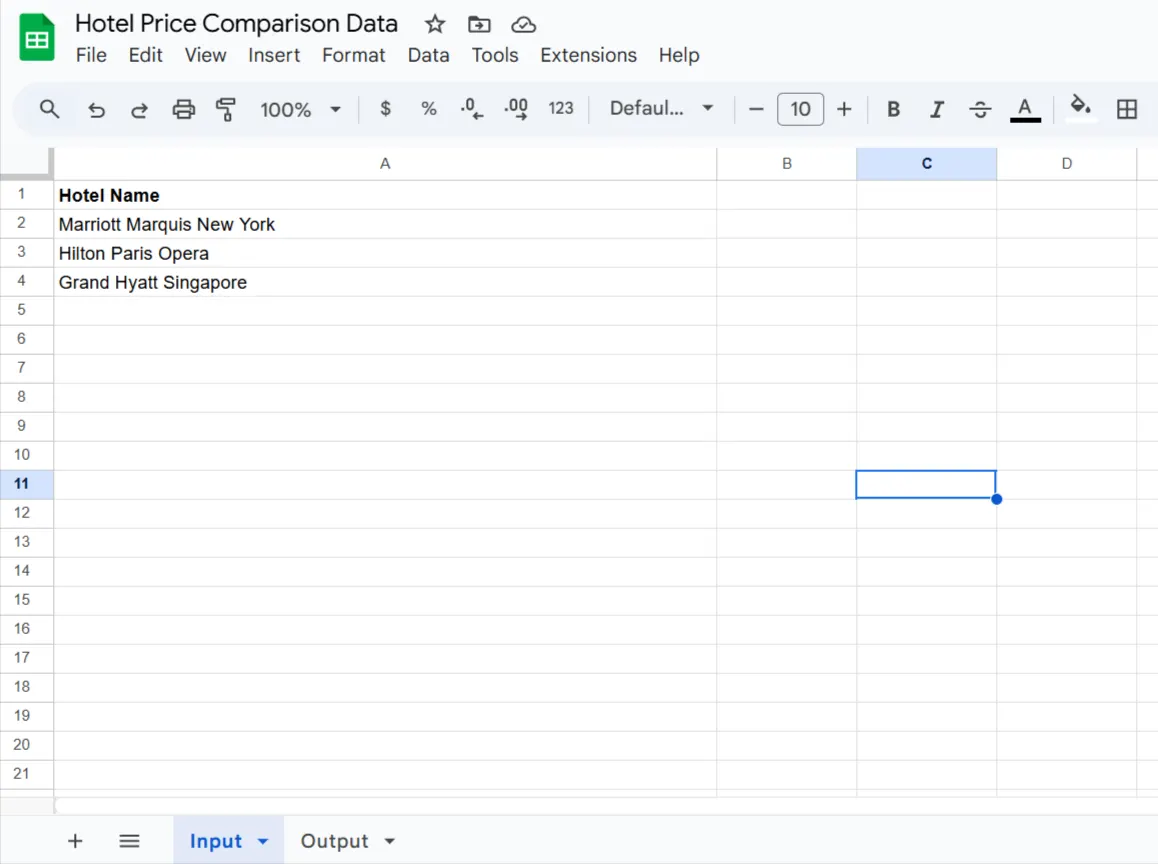Open the View menu
Viewport: 1158px width, 864px height.
(205, 55)
